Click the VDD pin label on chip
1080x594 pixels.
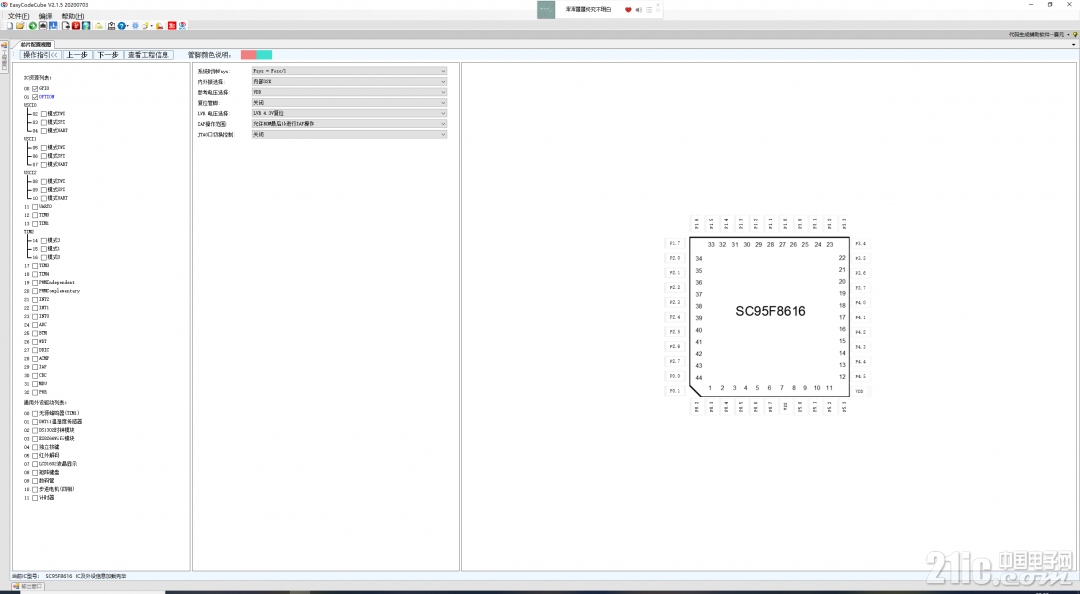860,391
